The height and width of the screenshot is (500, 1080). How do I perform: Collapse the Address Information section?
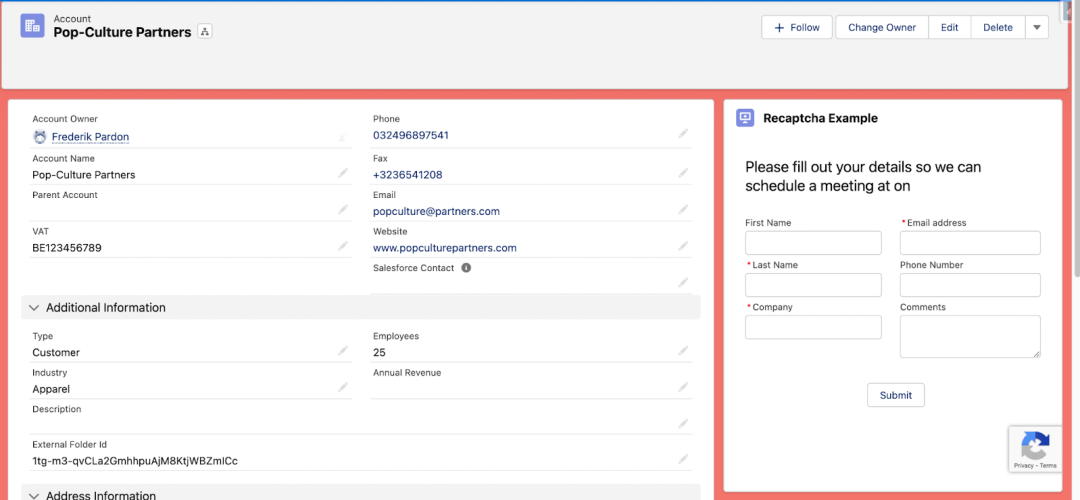click(34, 495)
